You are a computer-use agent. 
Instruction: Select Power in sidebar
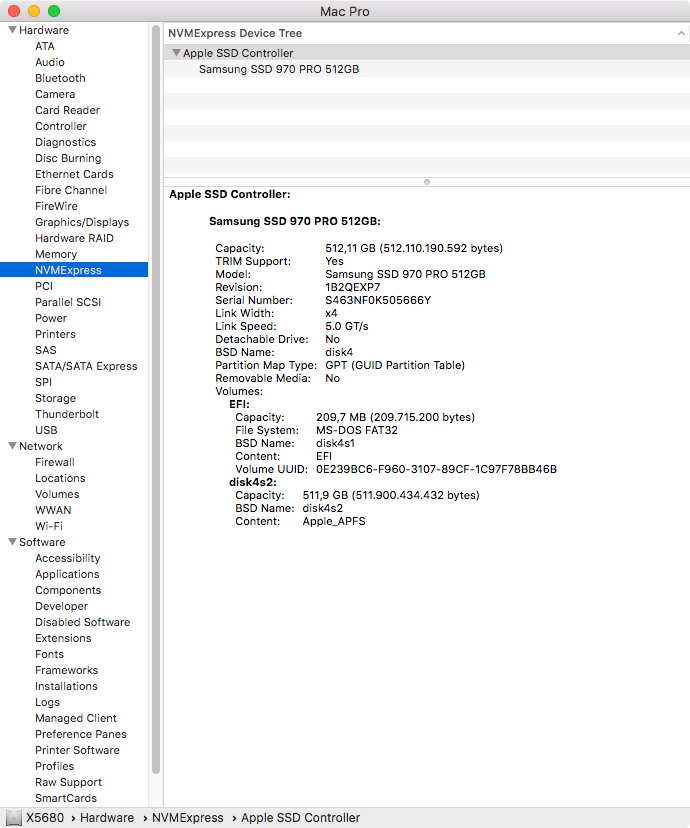click(x=51, y=318)
